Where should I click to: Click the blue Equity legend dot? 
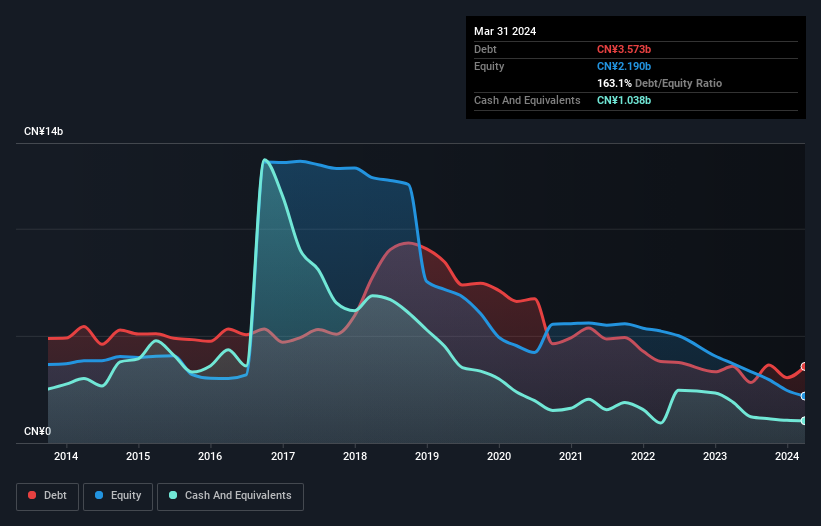99,495
